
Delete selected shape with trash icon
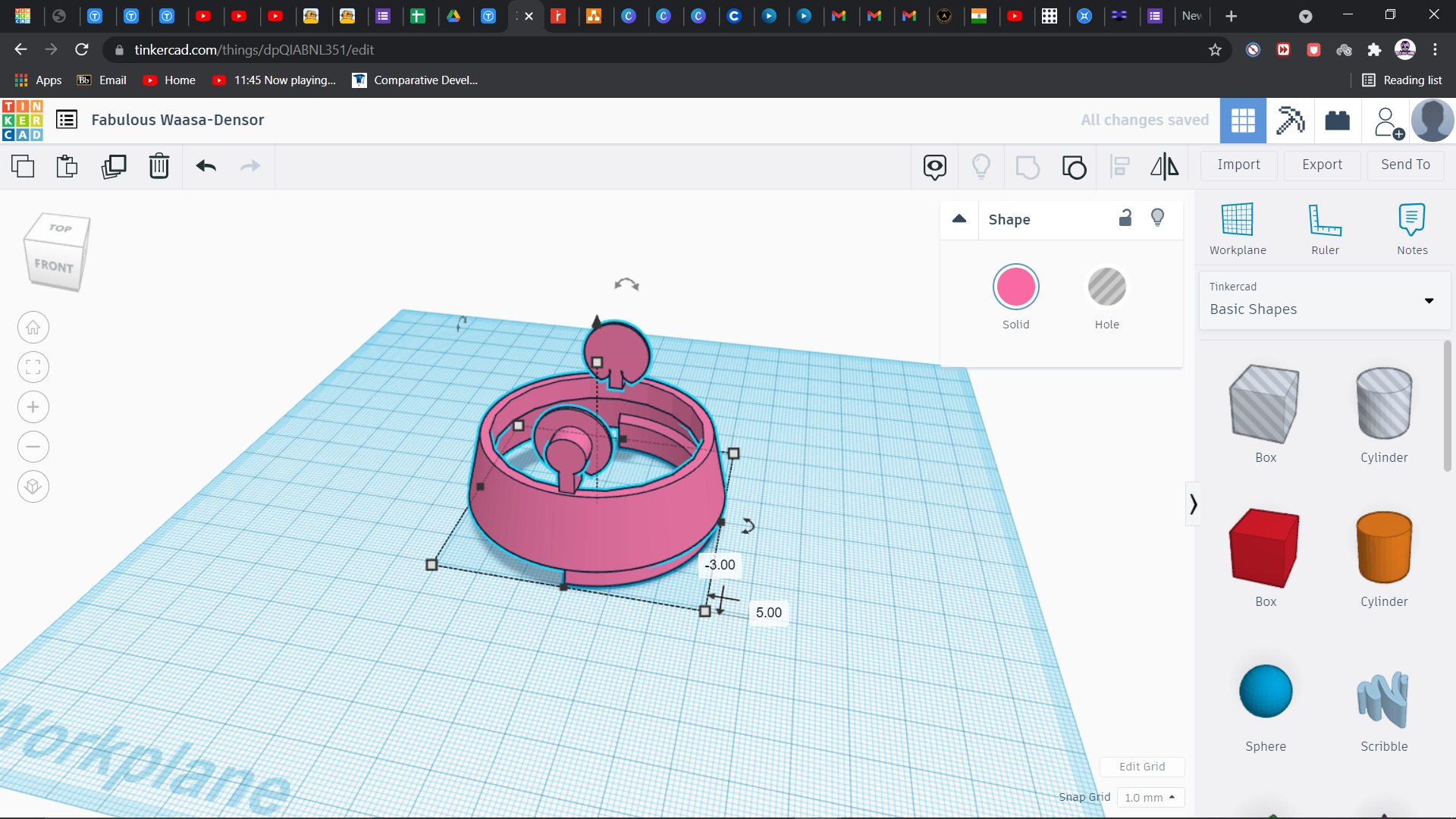(x=159, y=166)
